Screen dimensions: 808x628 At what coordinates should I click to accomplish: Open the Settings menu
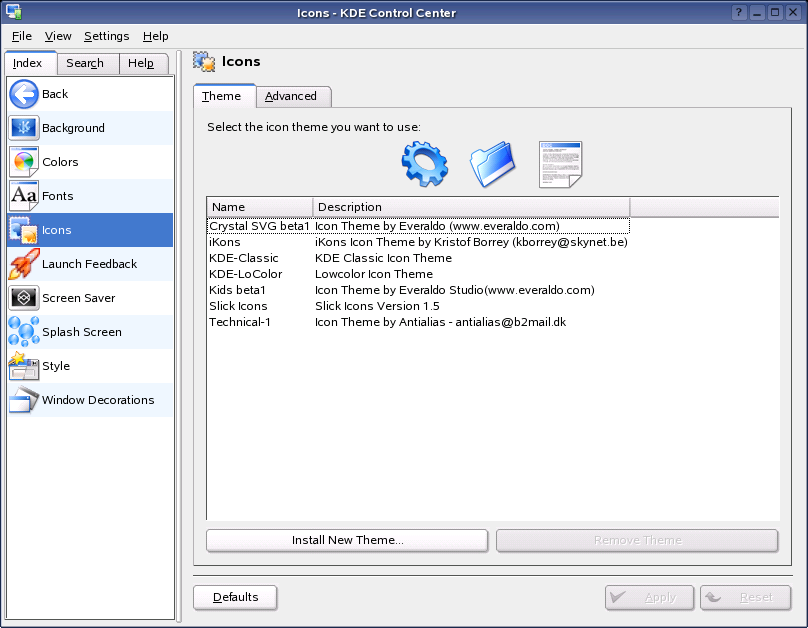(107, 36)
